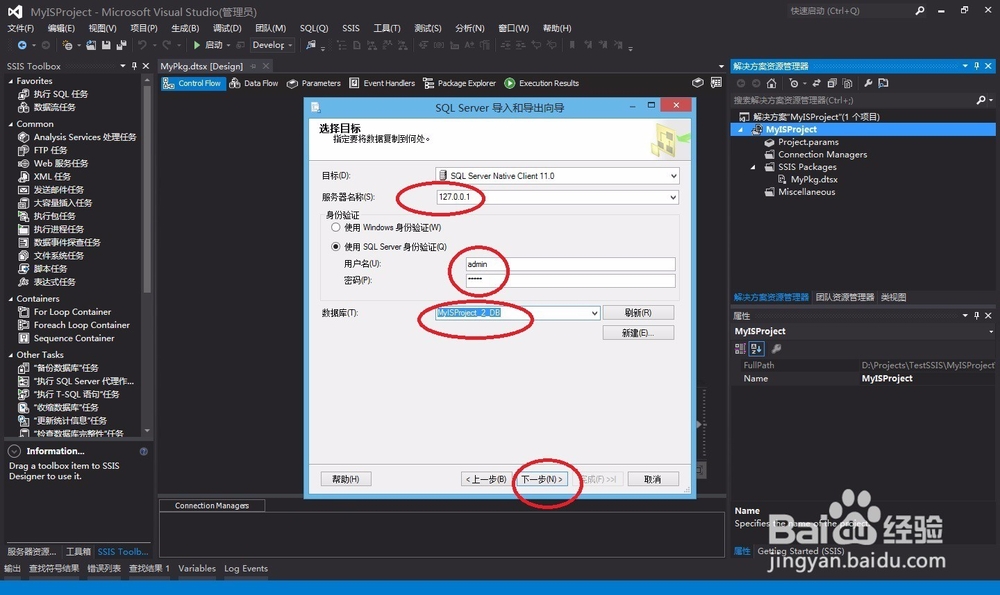Click the Collapse All icon in Solution Explorer
The image size is (1000, 595).
832,83
